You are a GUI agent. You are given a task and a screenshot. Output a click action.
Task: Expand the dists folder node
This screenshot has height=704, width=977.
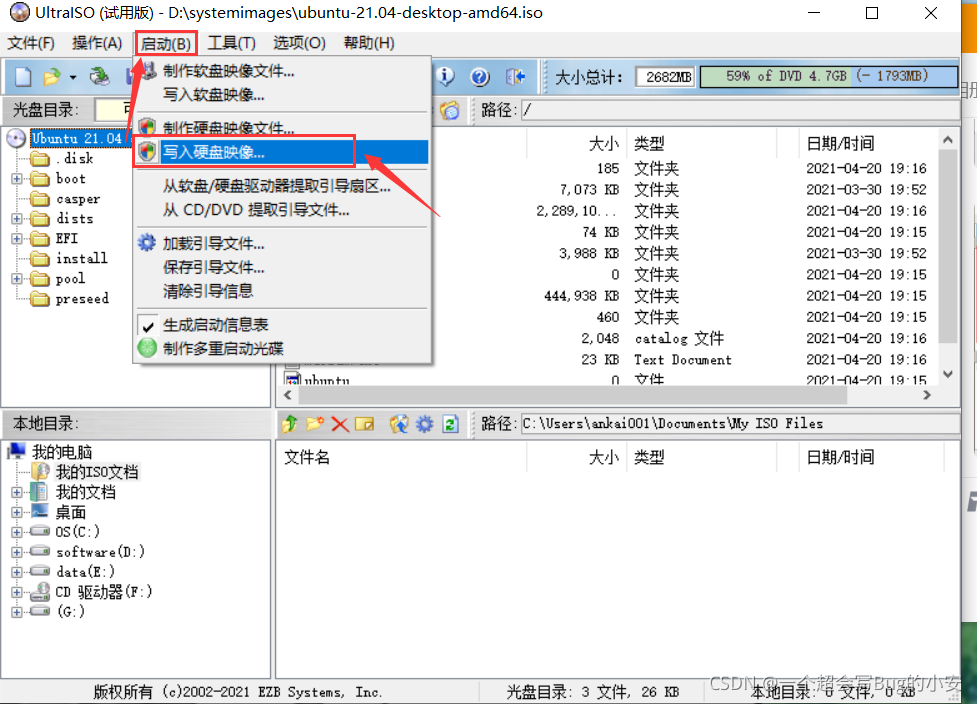pos(17,219)
